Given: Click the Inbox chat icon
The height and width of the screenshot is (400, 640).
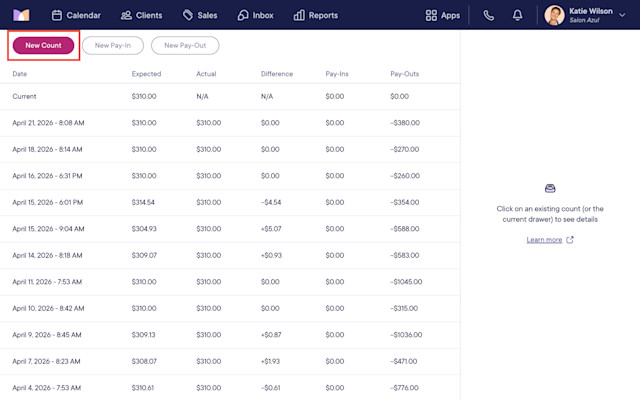Looking at the screenshot, I should [243, 16].
